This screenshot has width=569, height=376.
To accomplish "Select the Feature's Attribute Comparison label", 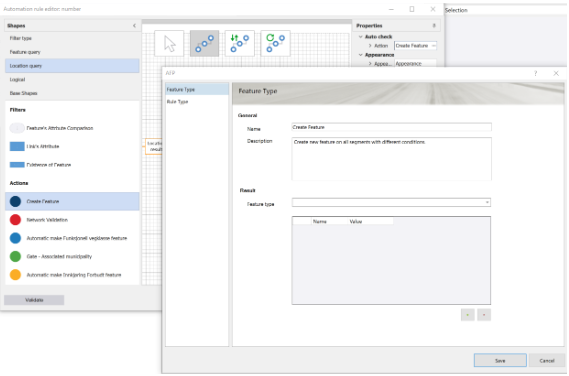I will click(60, 128).
